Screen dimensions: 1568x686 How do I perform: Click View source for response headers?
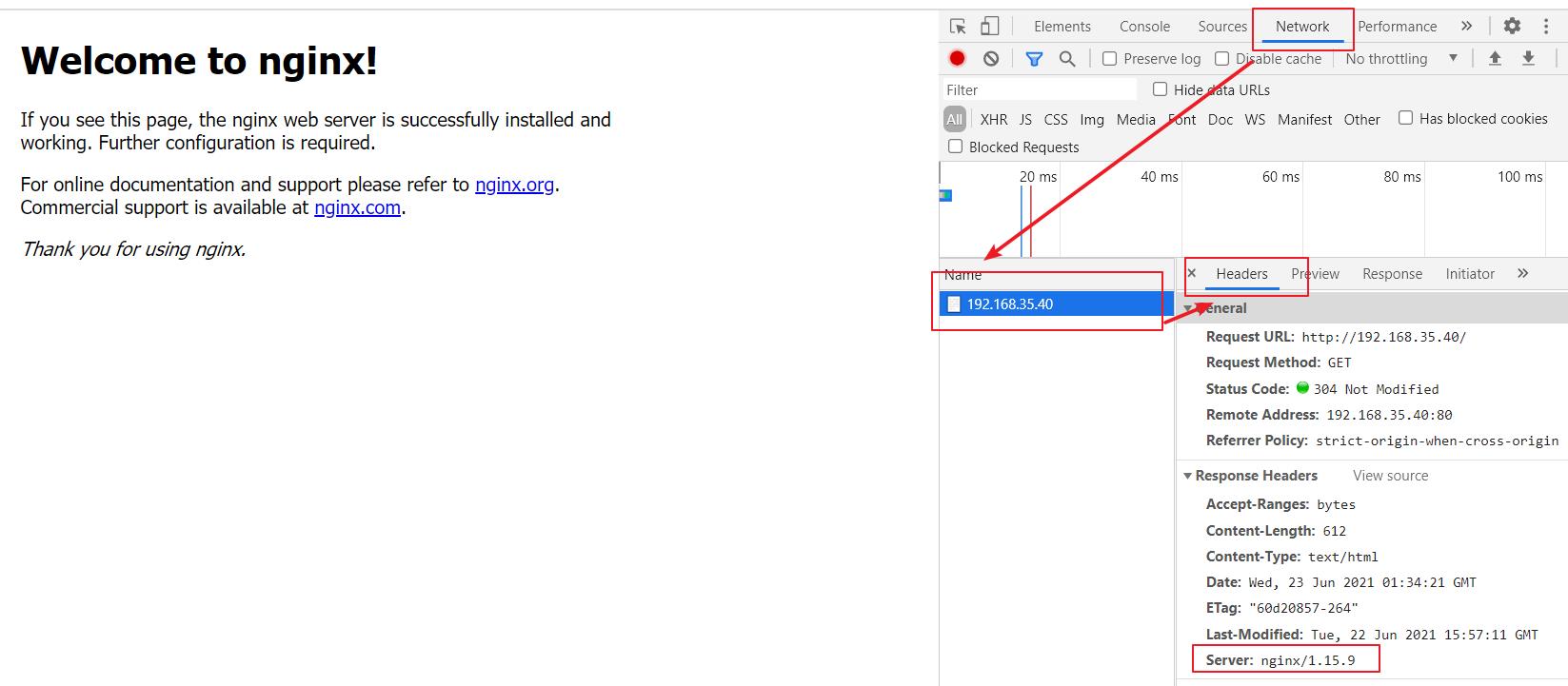coord(1390,476)
